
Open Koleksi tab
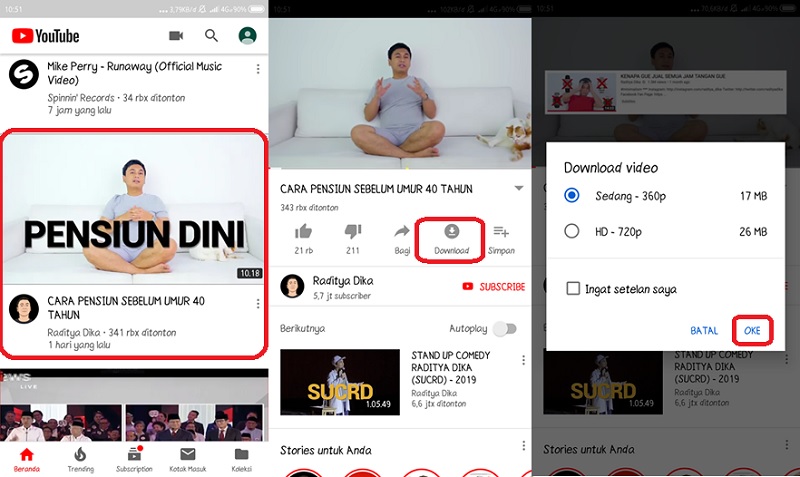tap(241, 460)
